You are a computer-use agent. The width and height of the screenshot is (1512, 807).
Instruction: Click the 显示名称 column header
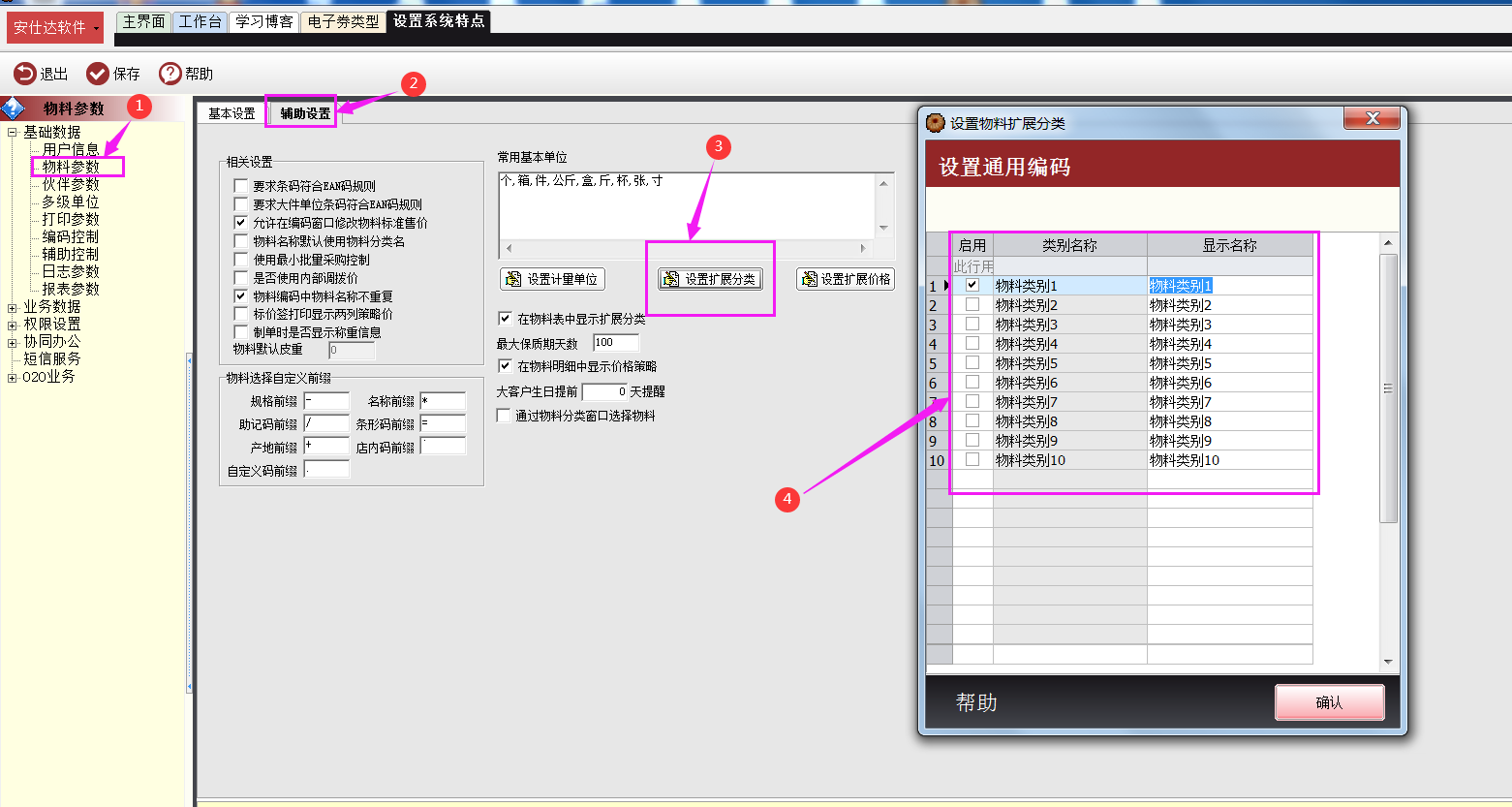click(1230, 245)
